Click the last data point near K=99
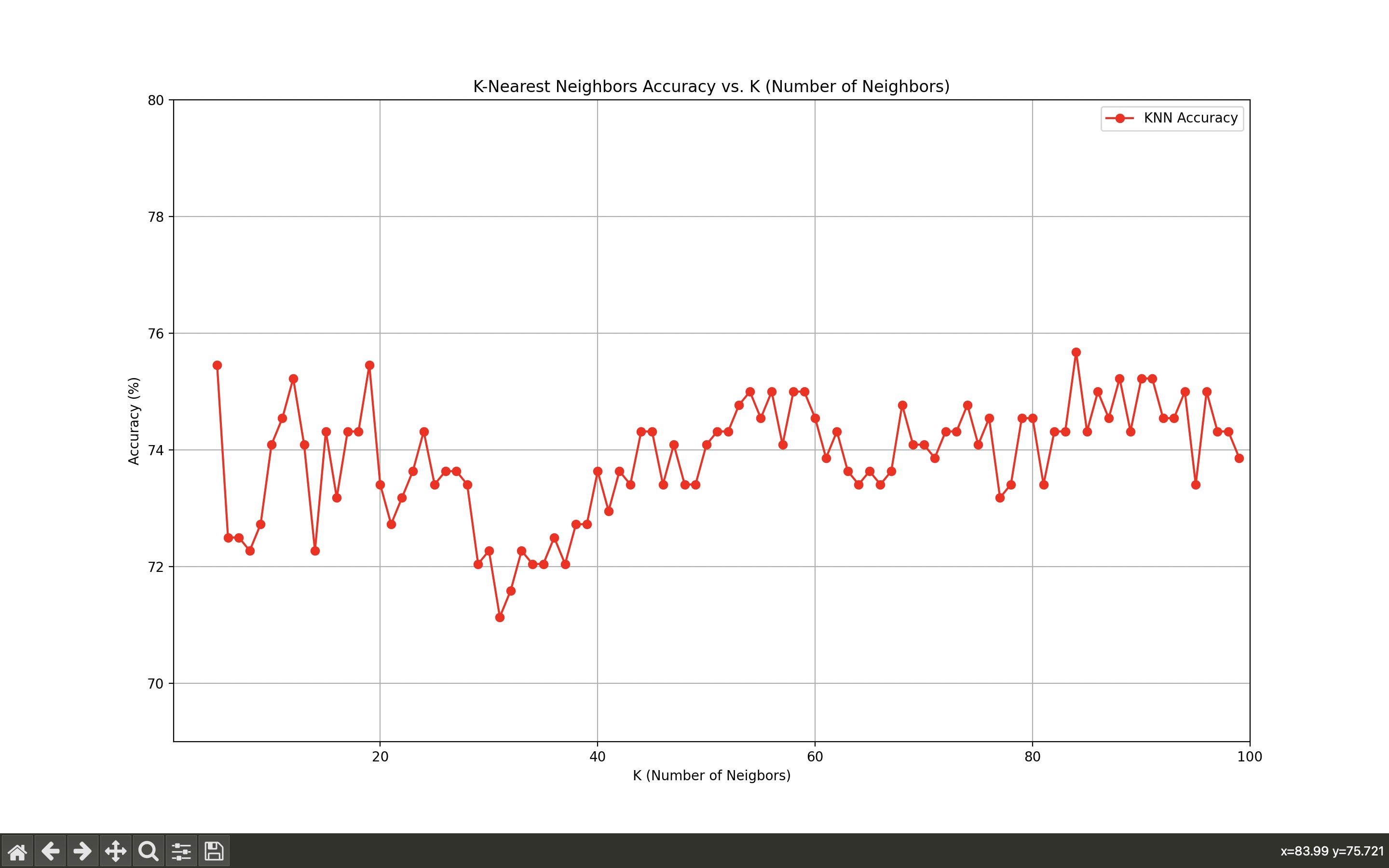 pyautogui.click(x=1239, y=458)
